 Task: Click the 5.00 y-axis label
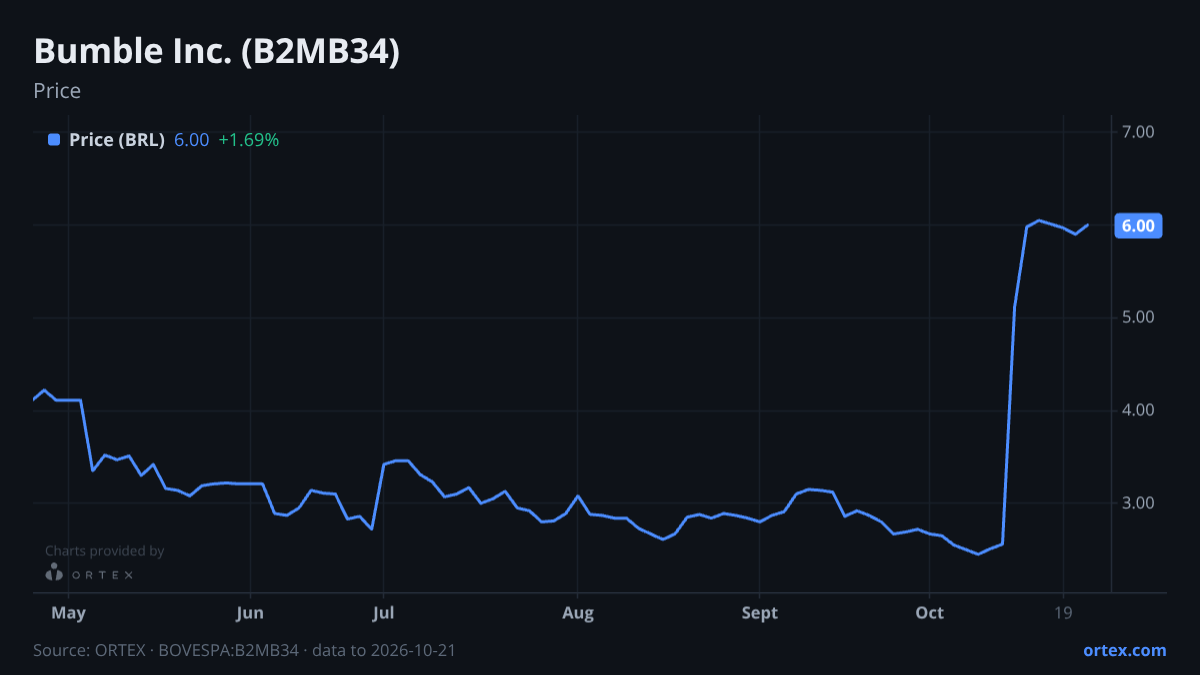point(1139,317)
